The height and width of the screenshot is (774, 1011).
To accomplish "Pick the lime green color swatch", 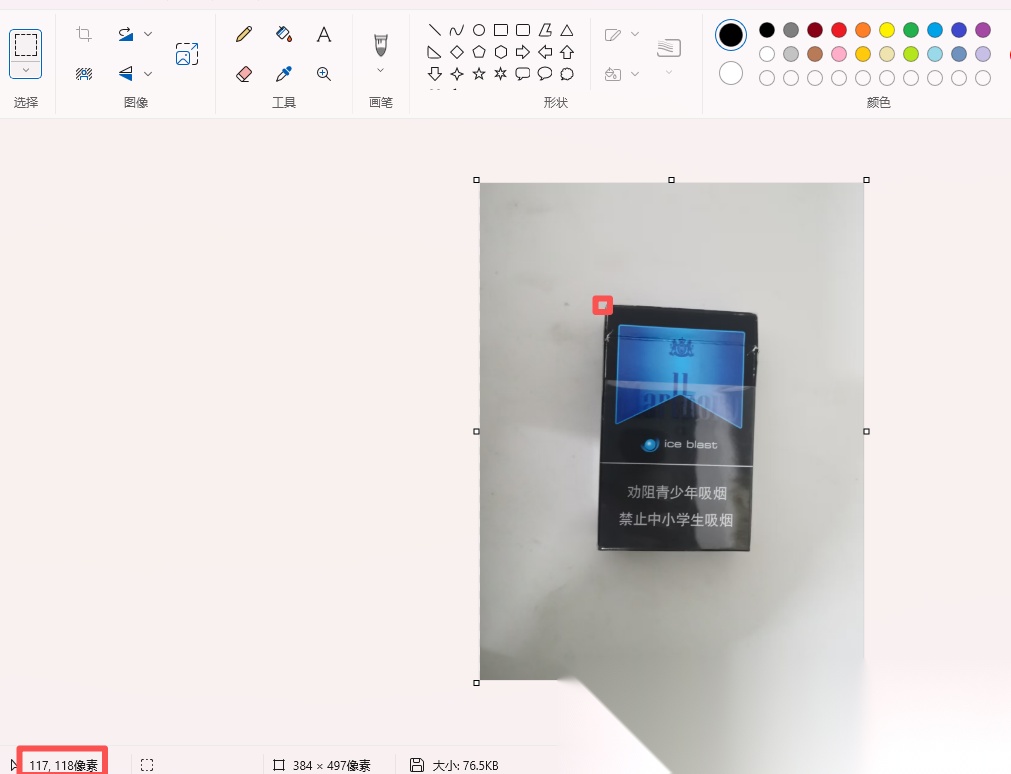I will (911, 54).
